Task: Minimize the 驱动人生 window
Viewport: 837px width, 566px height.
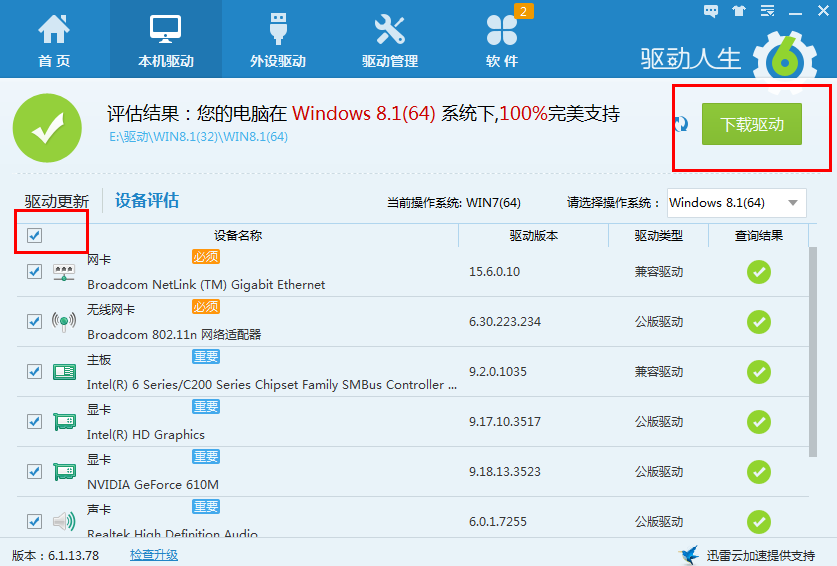Action: pos(795,12)
